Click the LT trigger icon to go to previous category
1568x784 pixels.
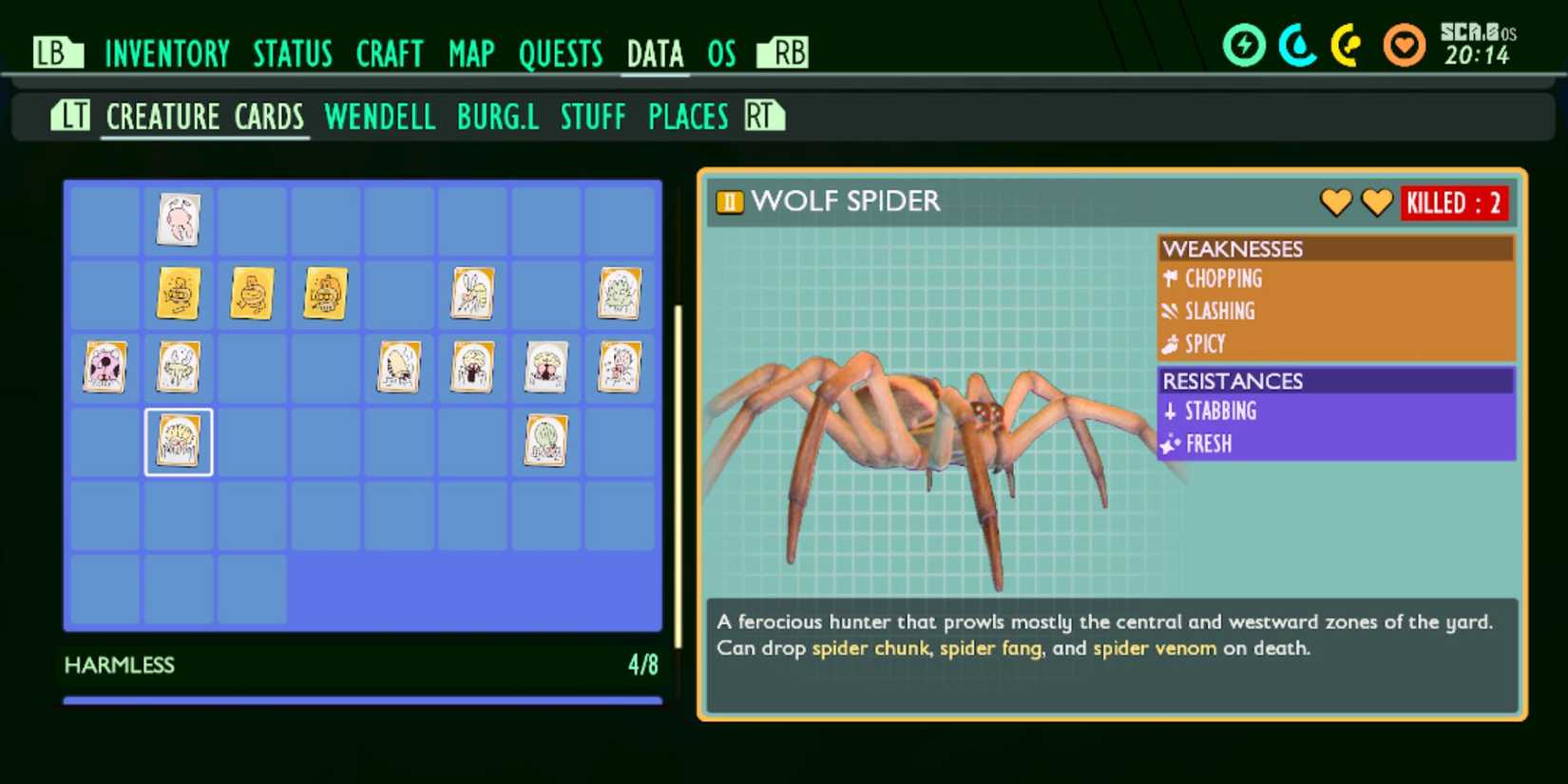[x=69, y=116]
